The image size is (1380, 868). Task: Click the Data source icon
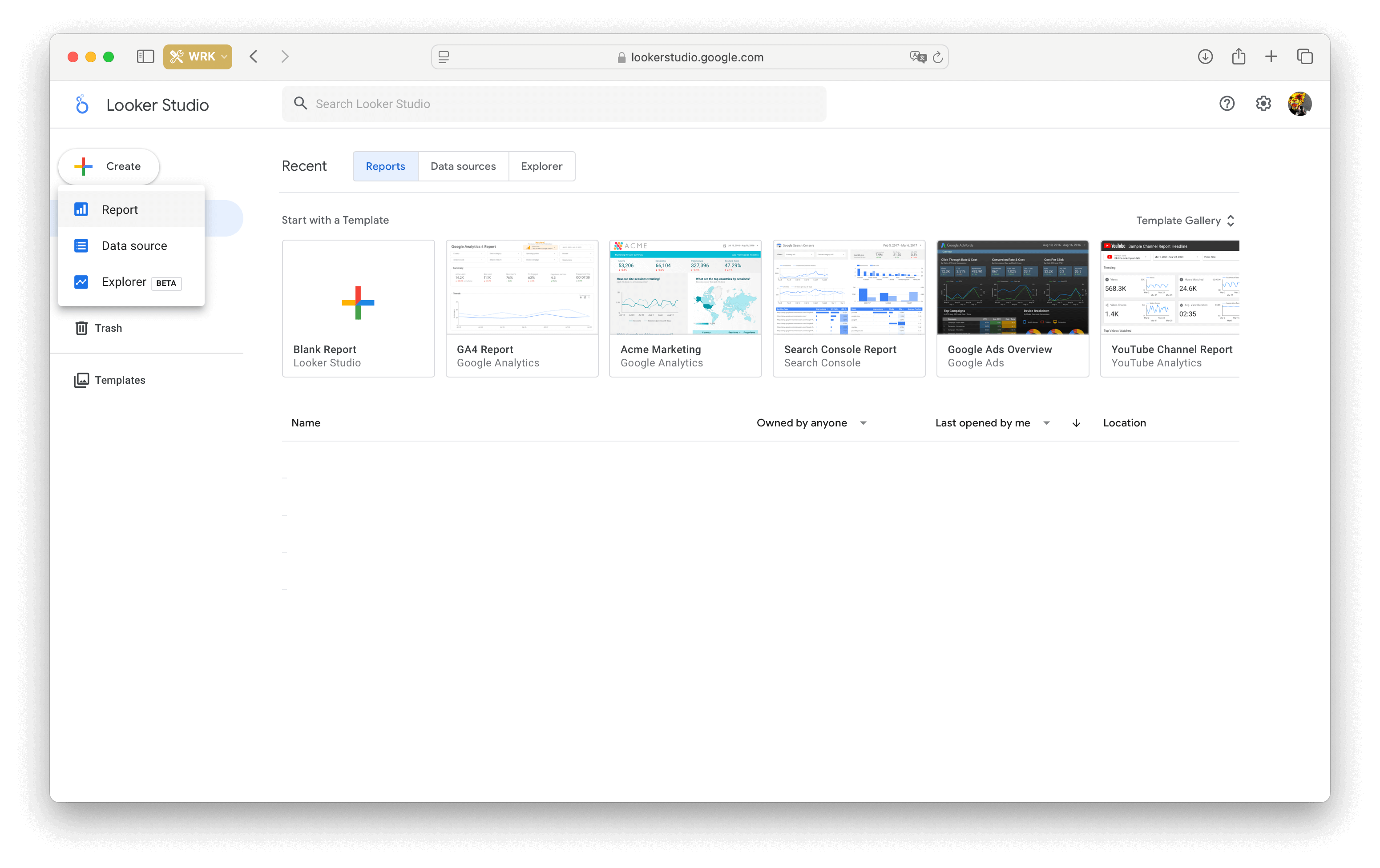click(x=80, y=245)
